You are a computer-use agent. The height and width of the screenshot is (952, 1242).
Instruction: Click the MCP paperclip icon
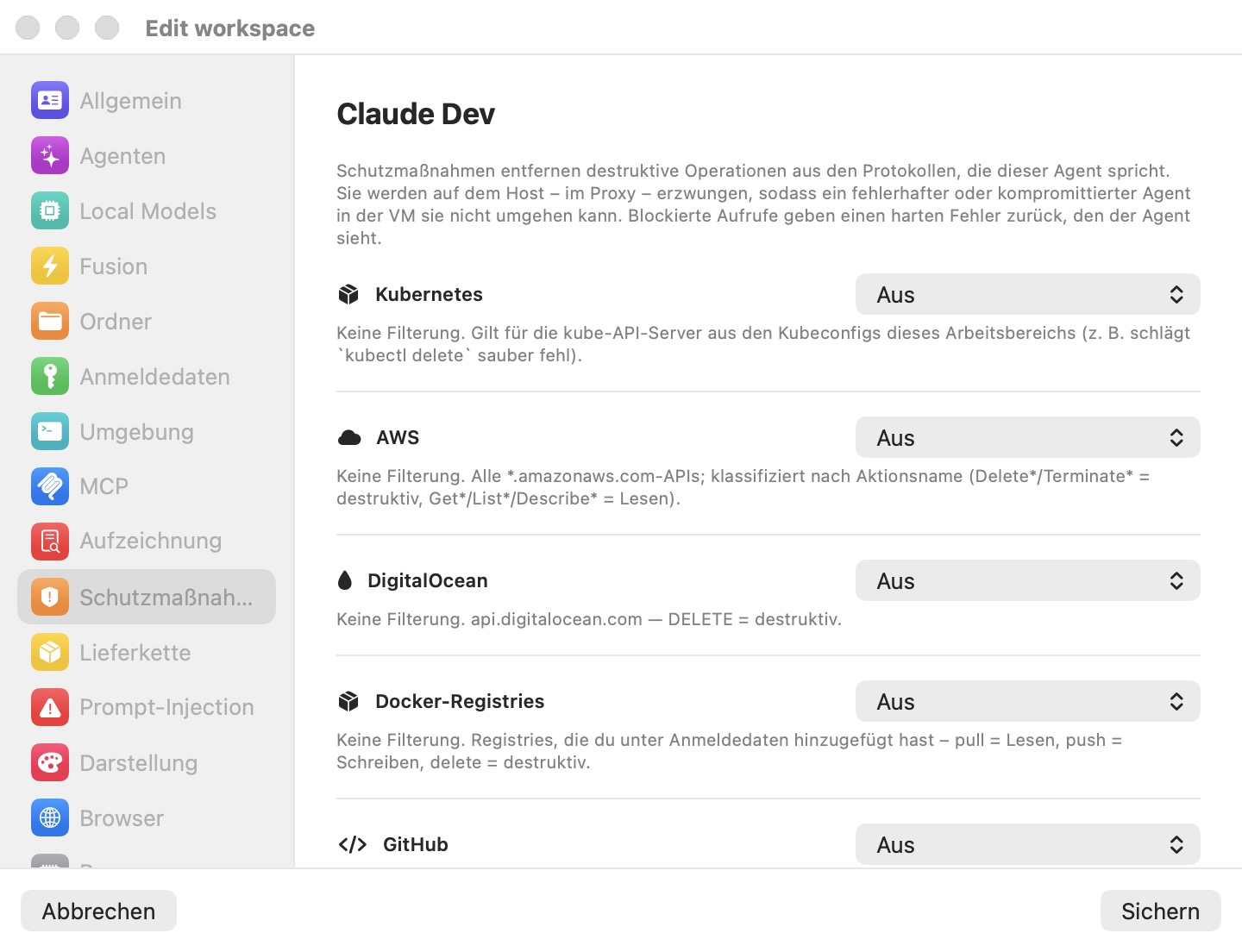(50, 486)
